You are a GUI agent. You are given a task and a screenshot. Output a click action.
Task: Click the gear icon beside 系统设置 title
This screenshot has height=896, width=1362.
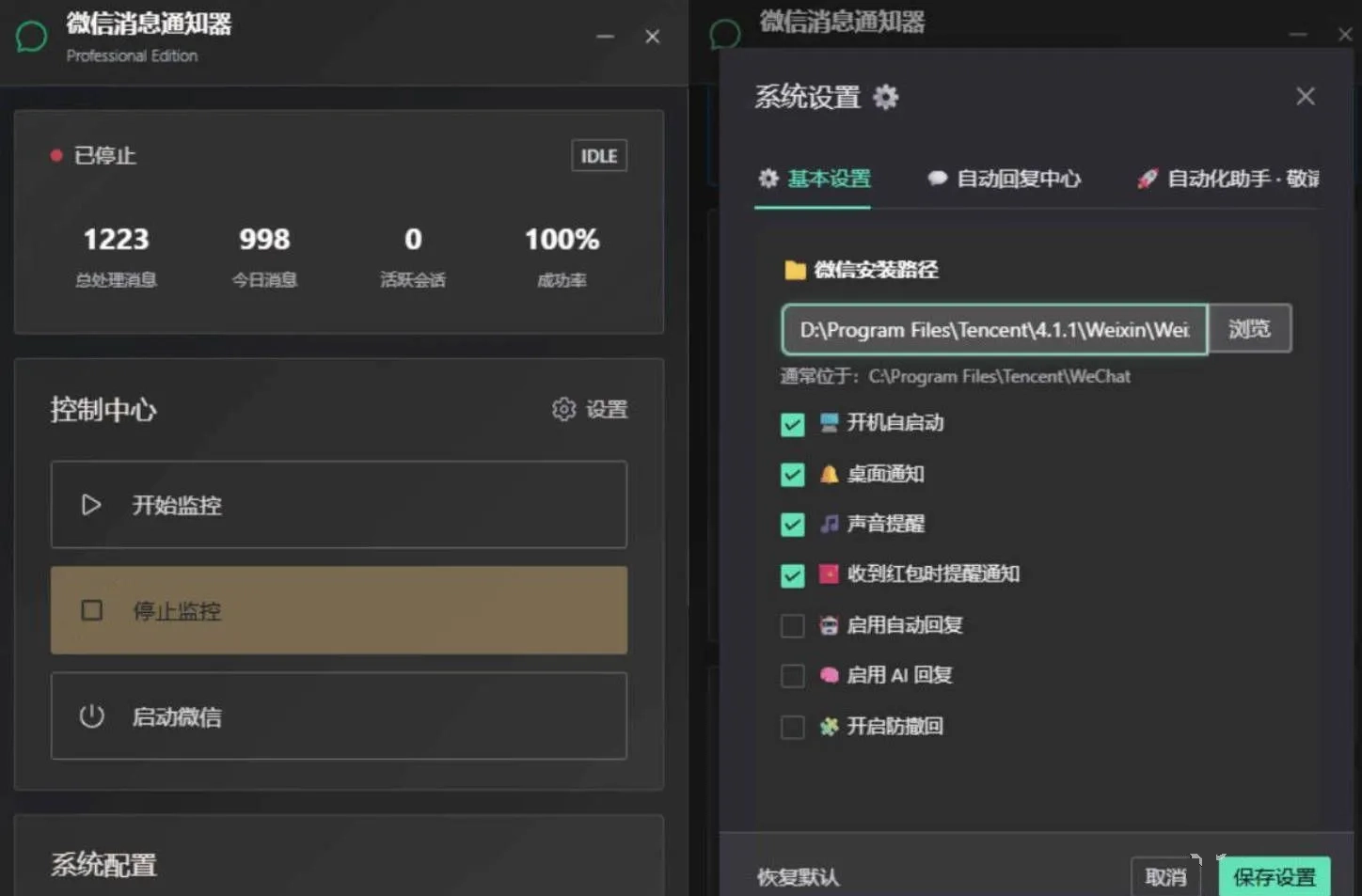(885, 96)
